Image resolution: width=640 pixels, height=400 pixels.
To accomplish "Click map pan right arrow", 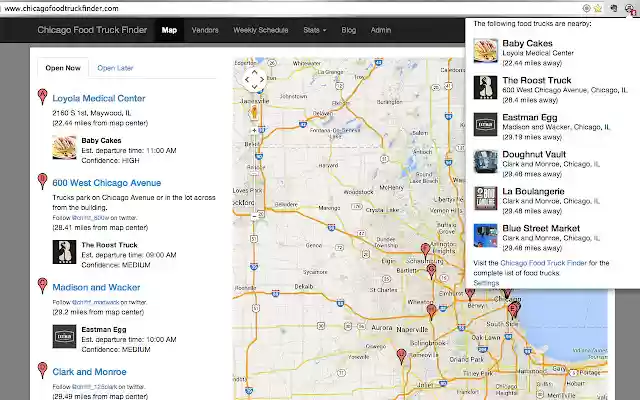I will click(x=262, y=79).
